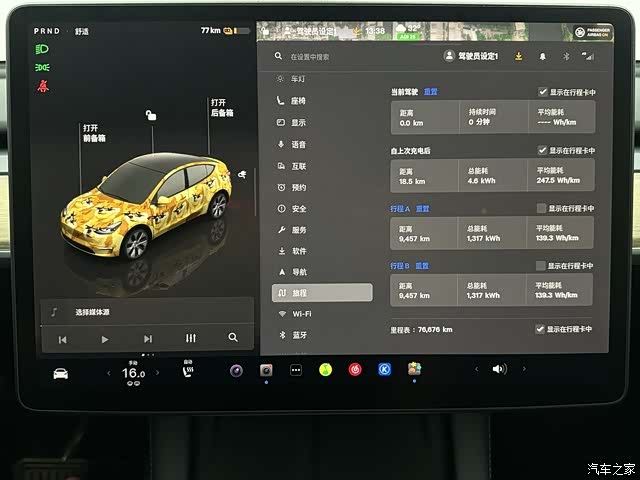Open car controls from bottom bar car icon
Viewport: 640px width, 480px height.
point(61,373)
